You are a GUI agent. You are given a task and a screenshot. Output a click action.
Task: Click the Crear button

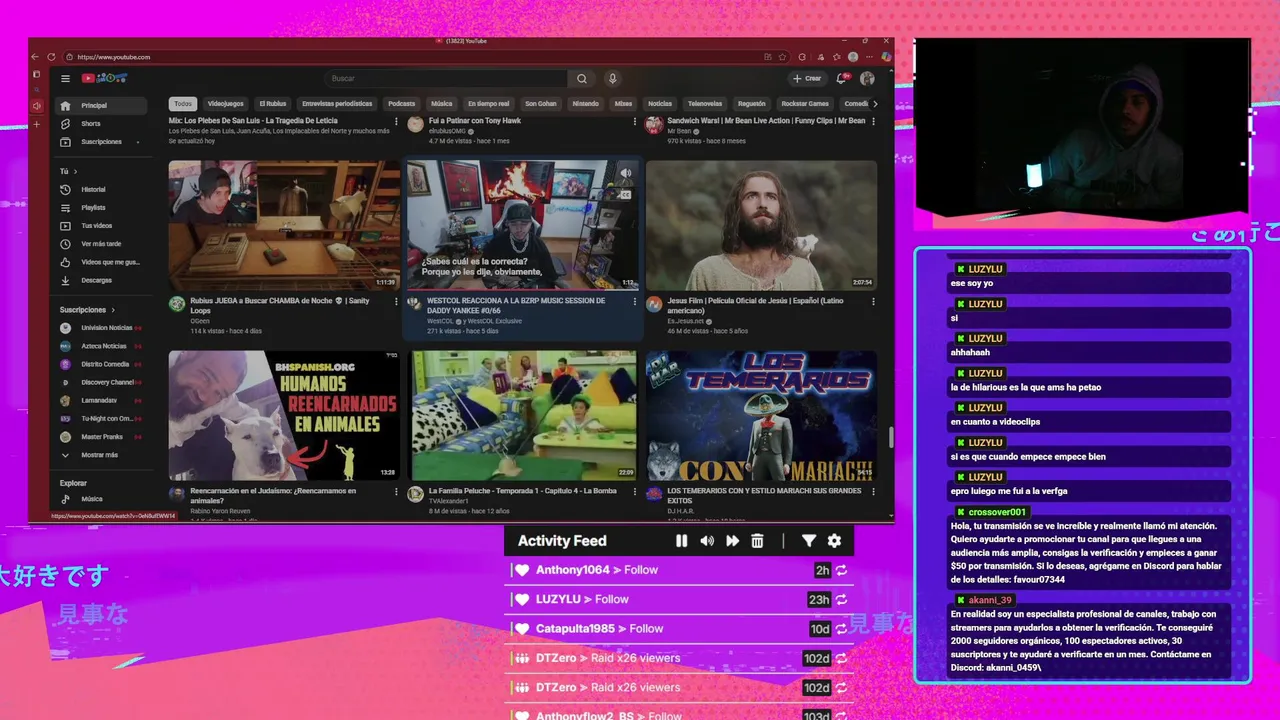pyautogui.click(x=807, y=78)
